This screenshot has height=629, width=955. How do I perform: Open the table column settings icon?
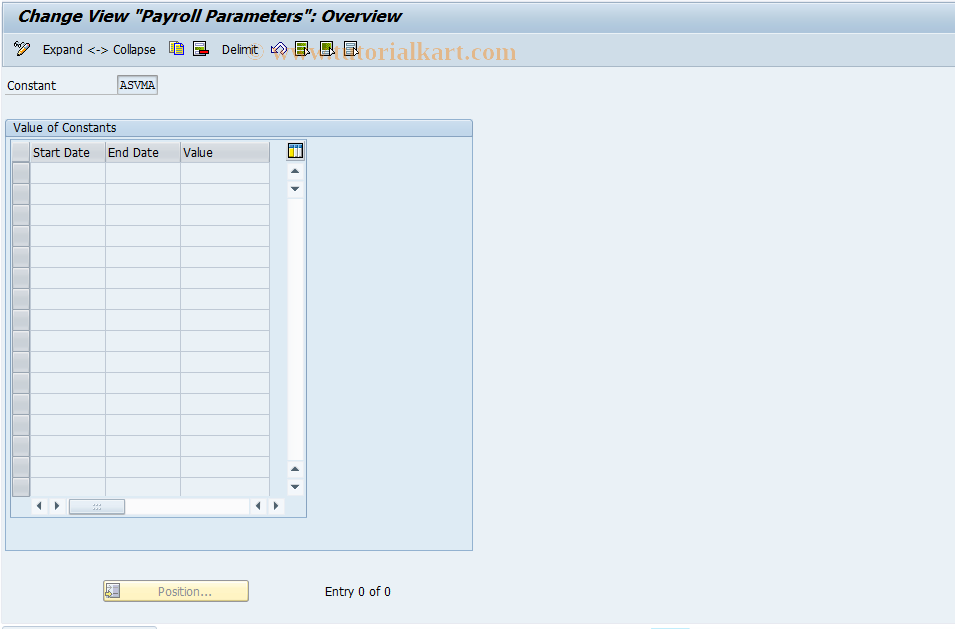click(295, 151)
